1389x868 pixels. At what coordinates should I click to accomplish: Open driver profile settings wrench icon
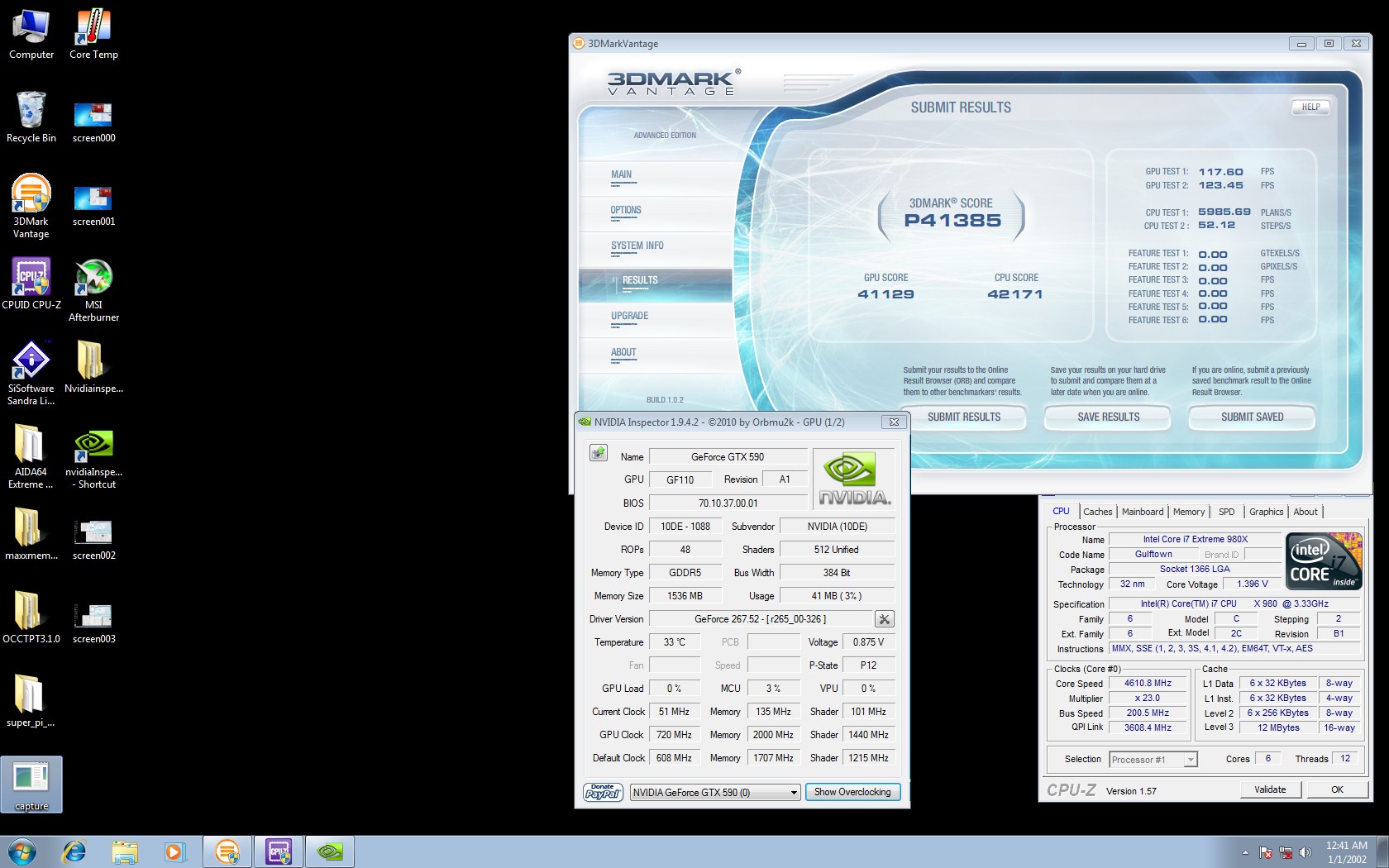(x=884, y=618)
